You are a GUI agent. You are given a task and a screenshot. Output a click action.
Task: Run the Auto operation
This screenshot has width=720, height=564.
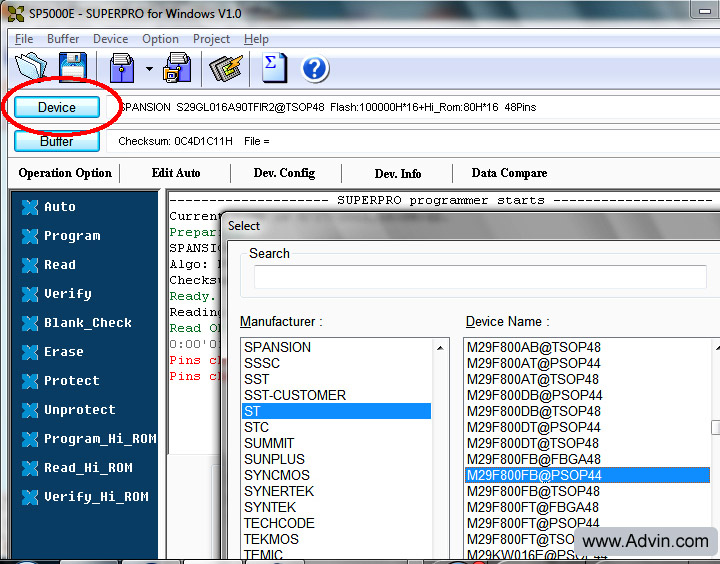pyautogui.click(x=48, y=207)
